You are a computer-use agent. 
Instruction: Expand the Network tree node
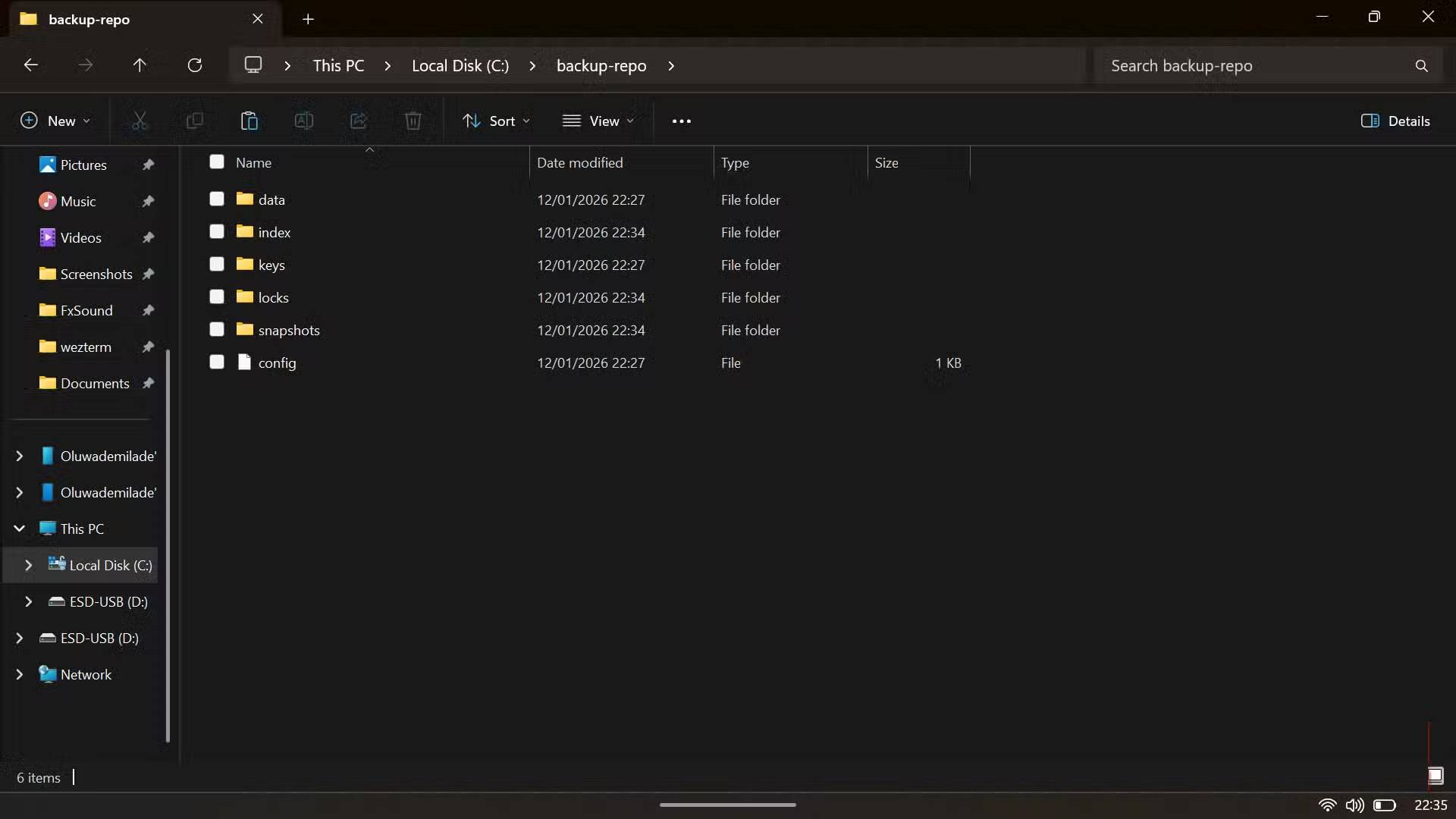[19, 674]
